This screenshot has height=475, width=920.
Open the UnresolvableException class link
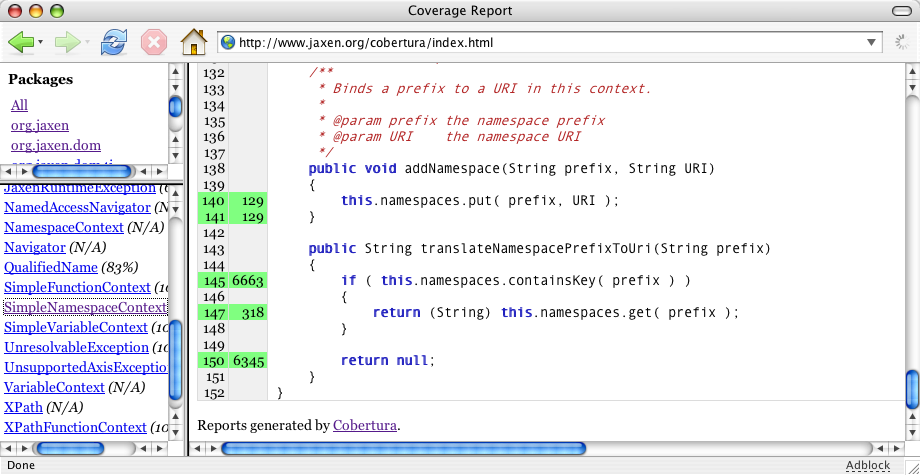click(x=76, y=347)
